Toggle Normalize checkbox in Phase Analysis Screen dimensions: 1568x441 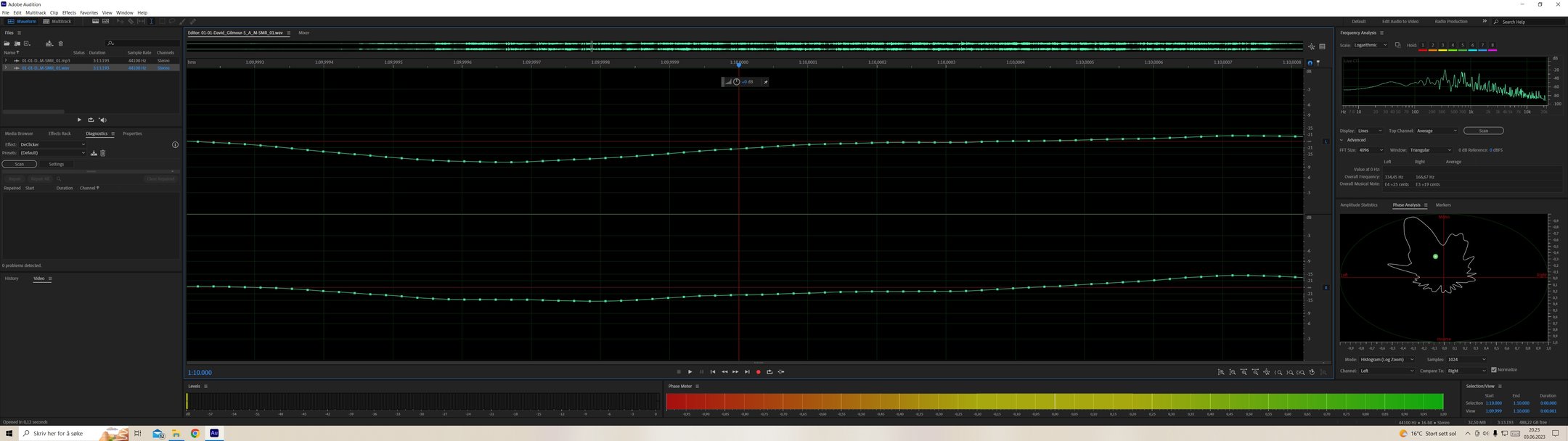(x=1494, y=370)
